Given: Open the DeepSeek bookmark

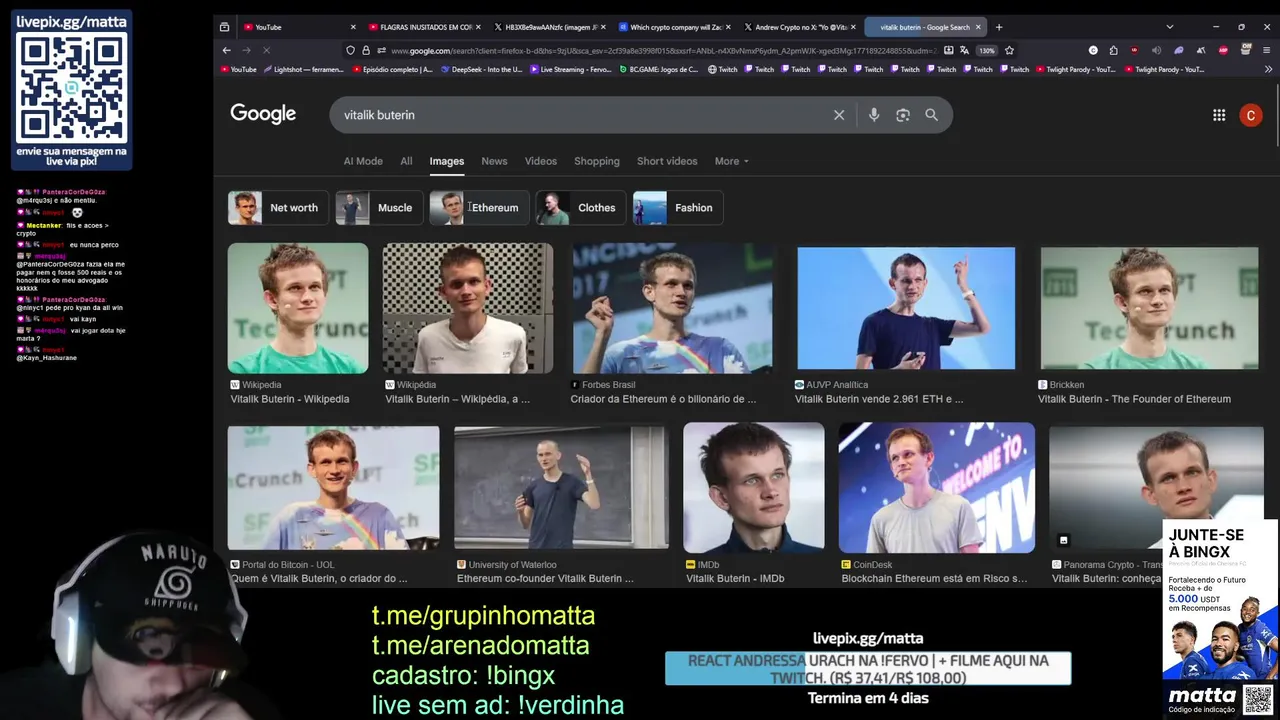Looking at the screenshot, I should click(482, 70).
